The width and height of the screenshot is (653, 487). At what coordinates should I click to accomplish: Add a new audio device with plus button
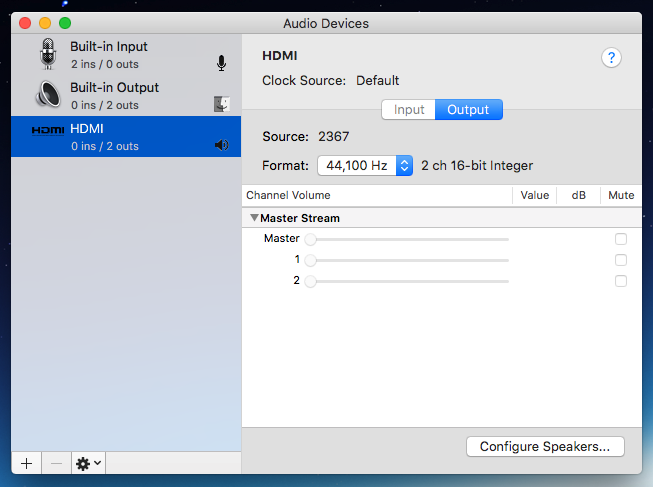pos(26,463)
